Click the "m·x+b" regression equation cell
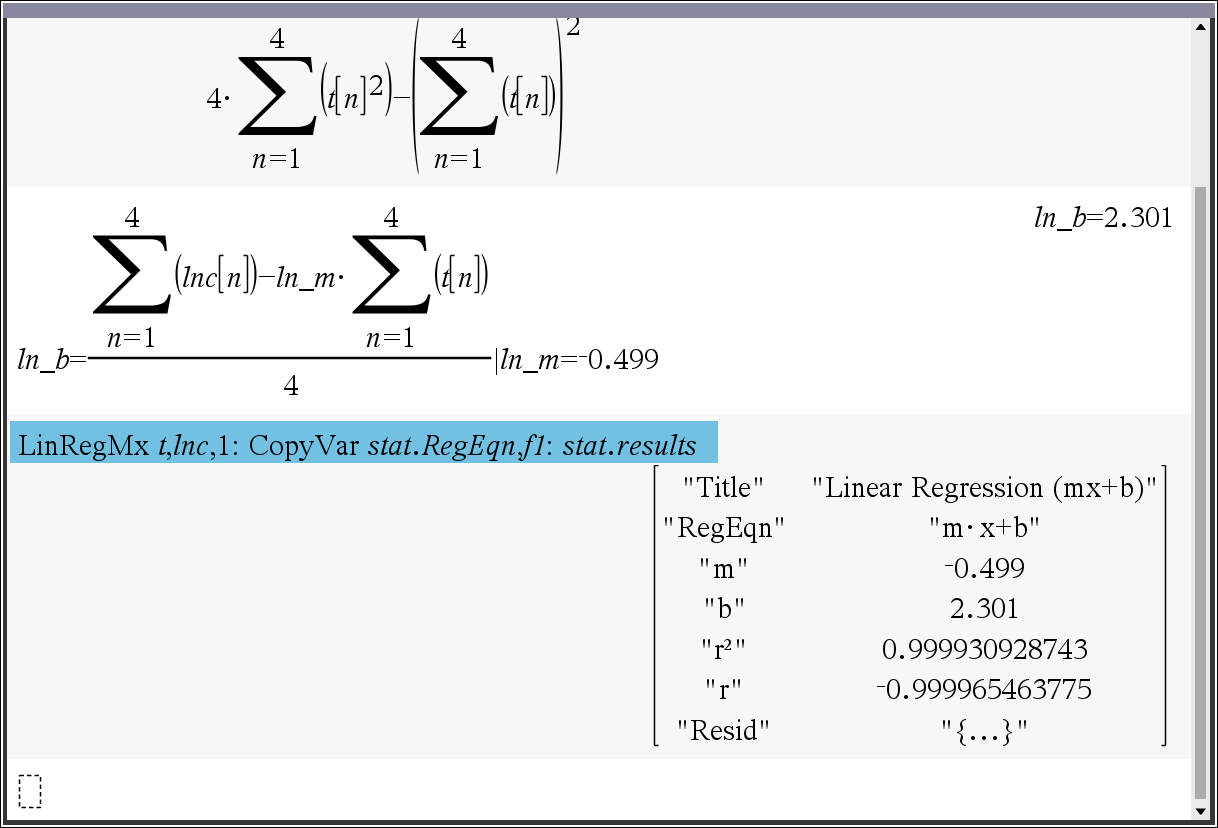The width and height of the screenshot is (1218, 828). 984,528
